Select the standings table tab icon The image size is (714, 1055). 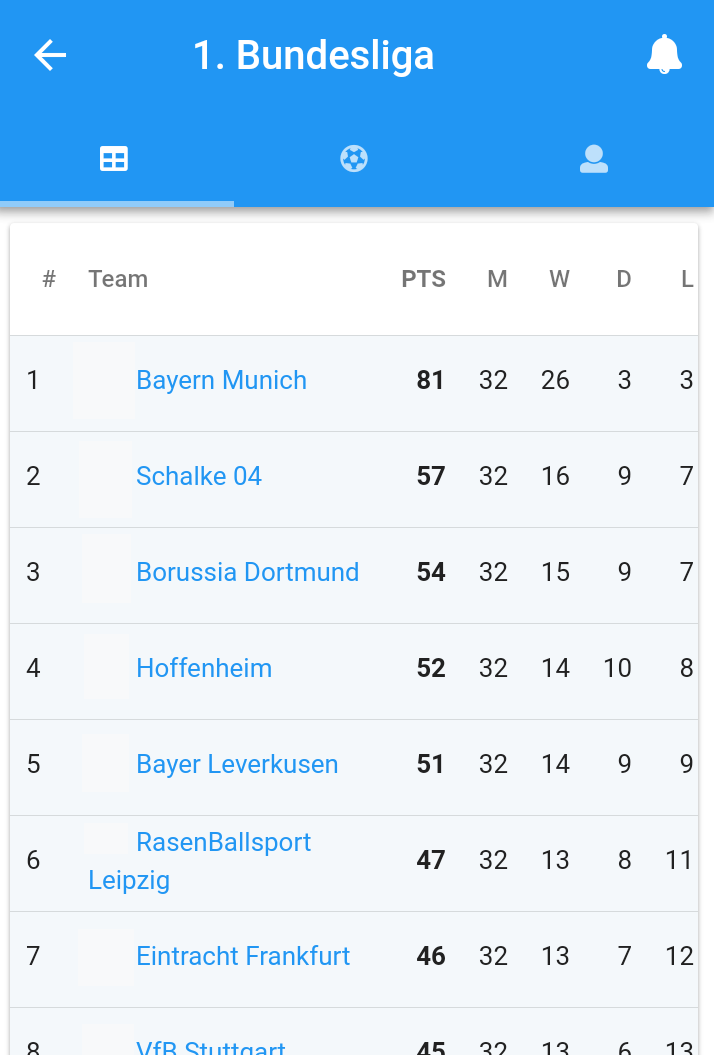[x=114, y=159]
